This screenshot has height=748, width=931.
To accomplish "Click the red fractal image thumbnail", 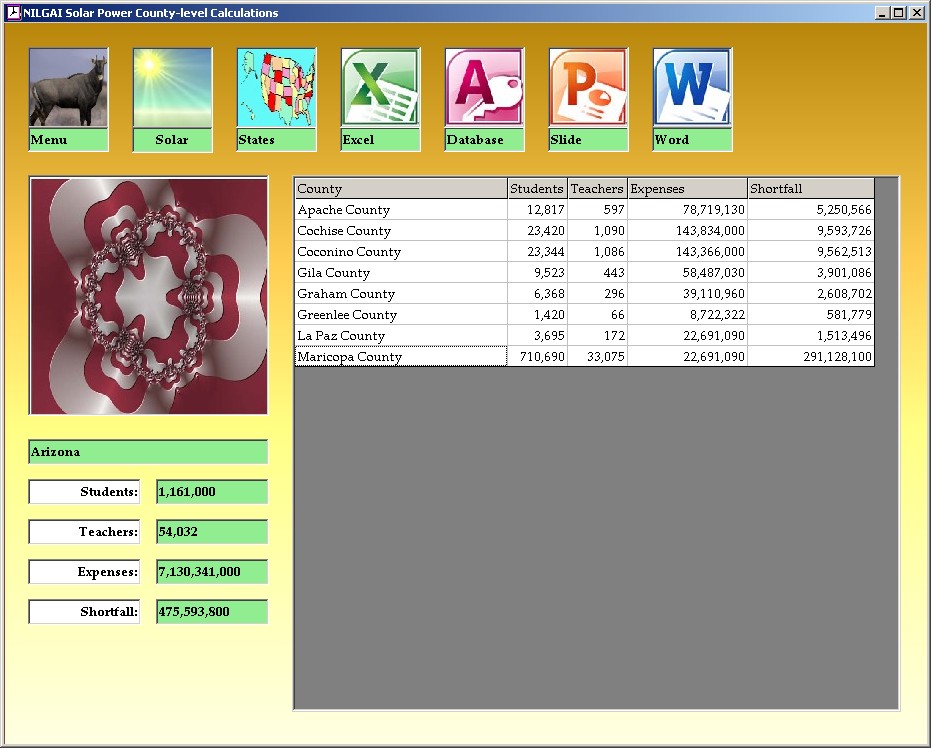I will tap(148, 296).
